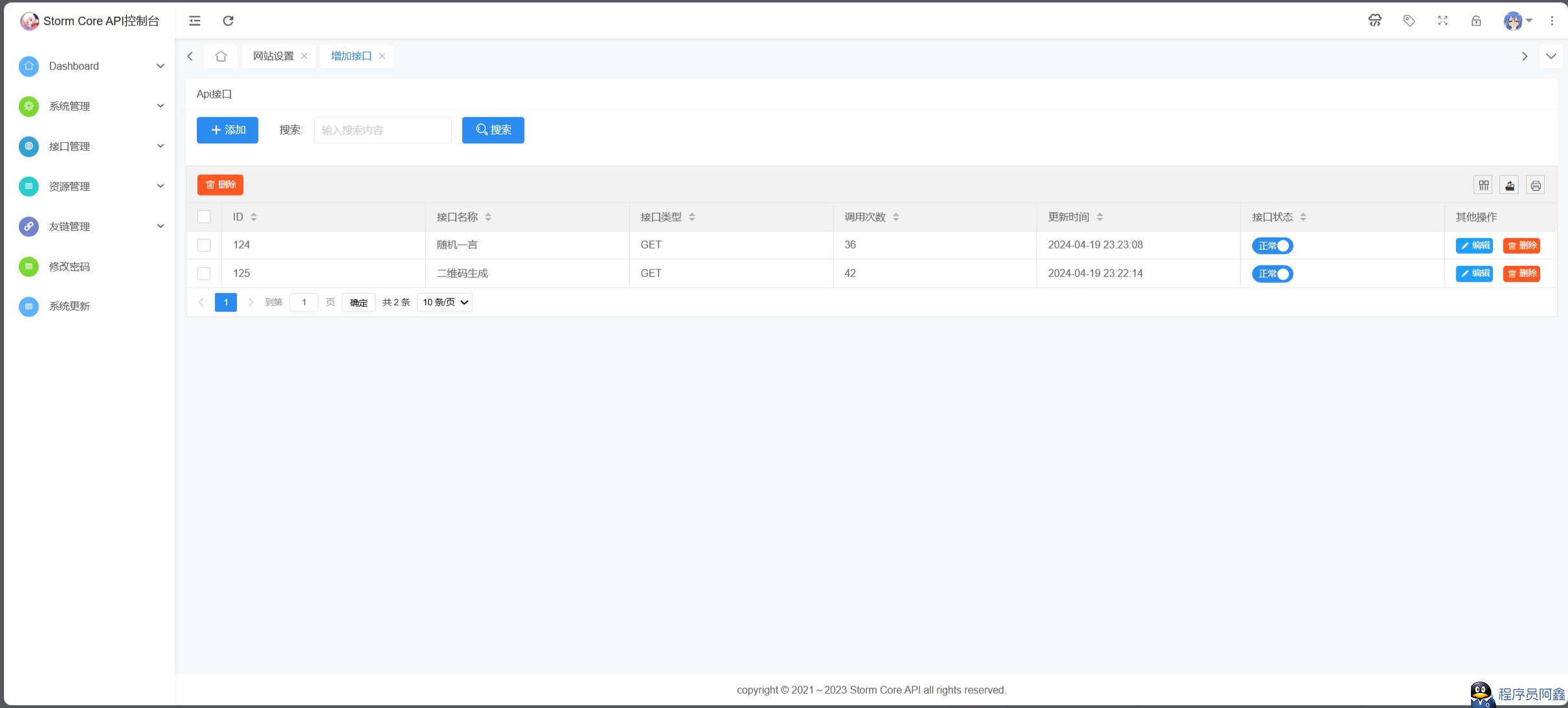1568x708 pixels.
Task: Click 编辑 on the 随机一言 row
Action: click(1475, 246)
